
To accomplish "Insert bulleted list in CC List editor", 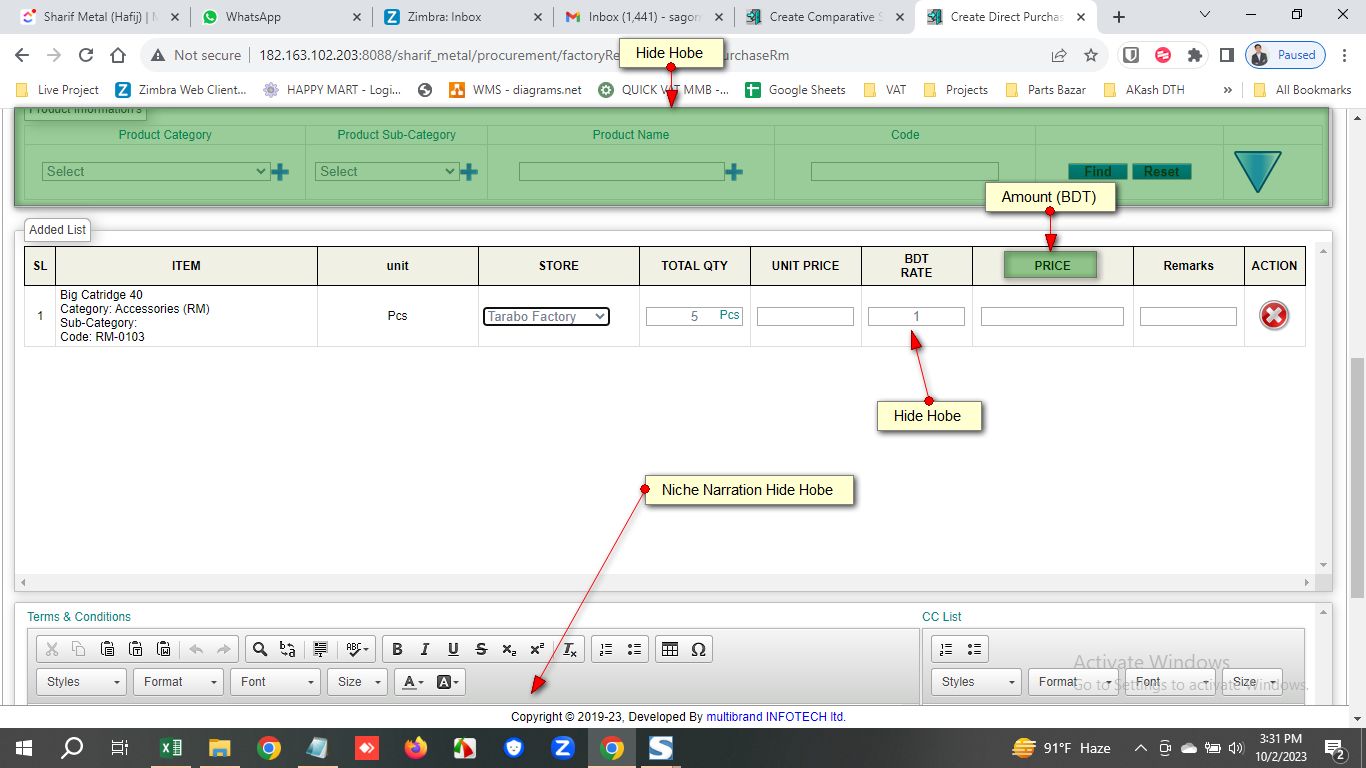I will click(975, 649).
